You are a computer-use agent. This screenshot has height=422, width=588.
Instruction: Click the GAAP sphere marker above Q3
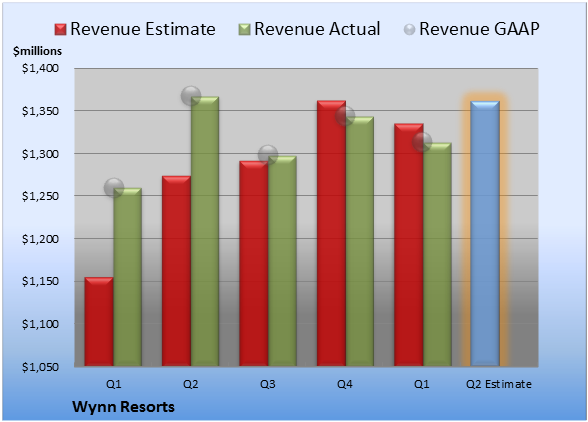pos(268,155)
